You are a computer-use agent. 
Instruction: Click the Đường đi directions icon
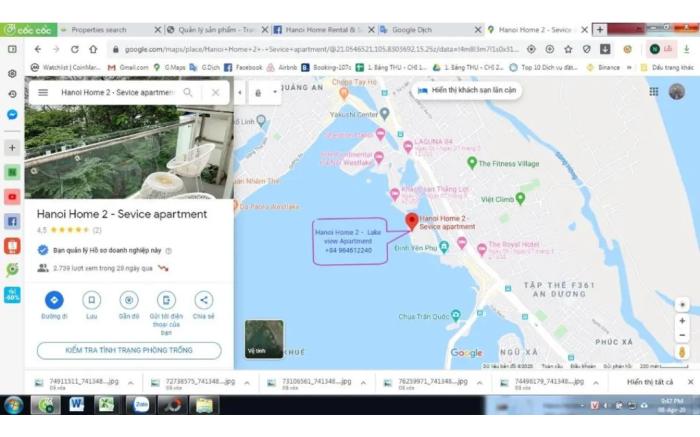pyautogui.click(x=54, y=300)
